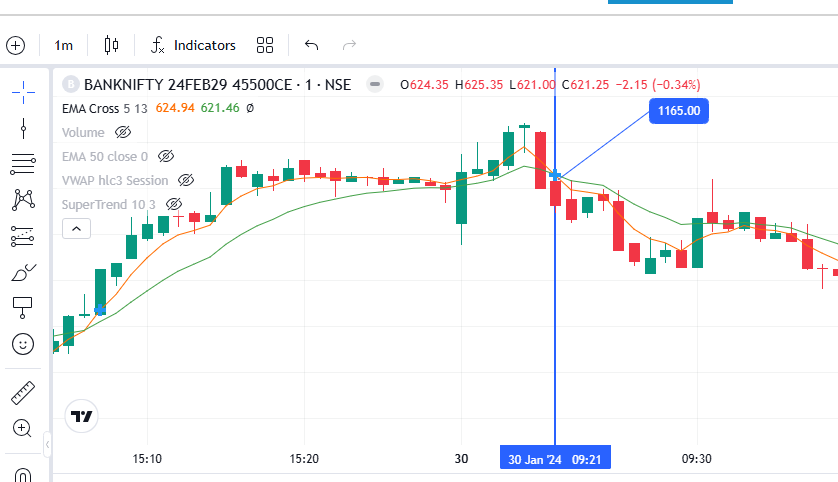Open the indicator templates grid icon
The height and width of the screenshot is (482, 838).
pos(265,45)
